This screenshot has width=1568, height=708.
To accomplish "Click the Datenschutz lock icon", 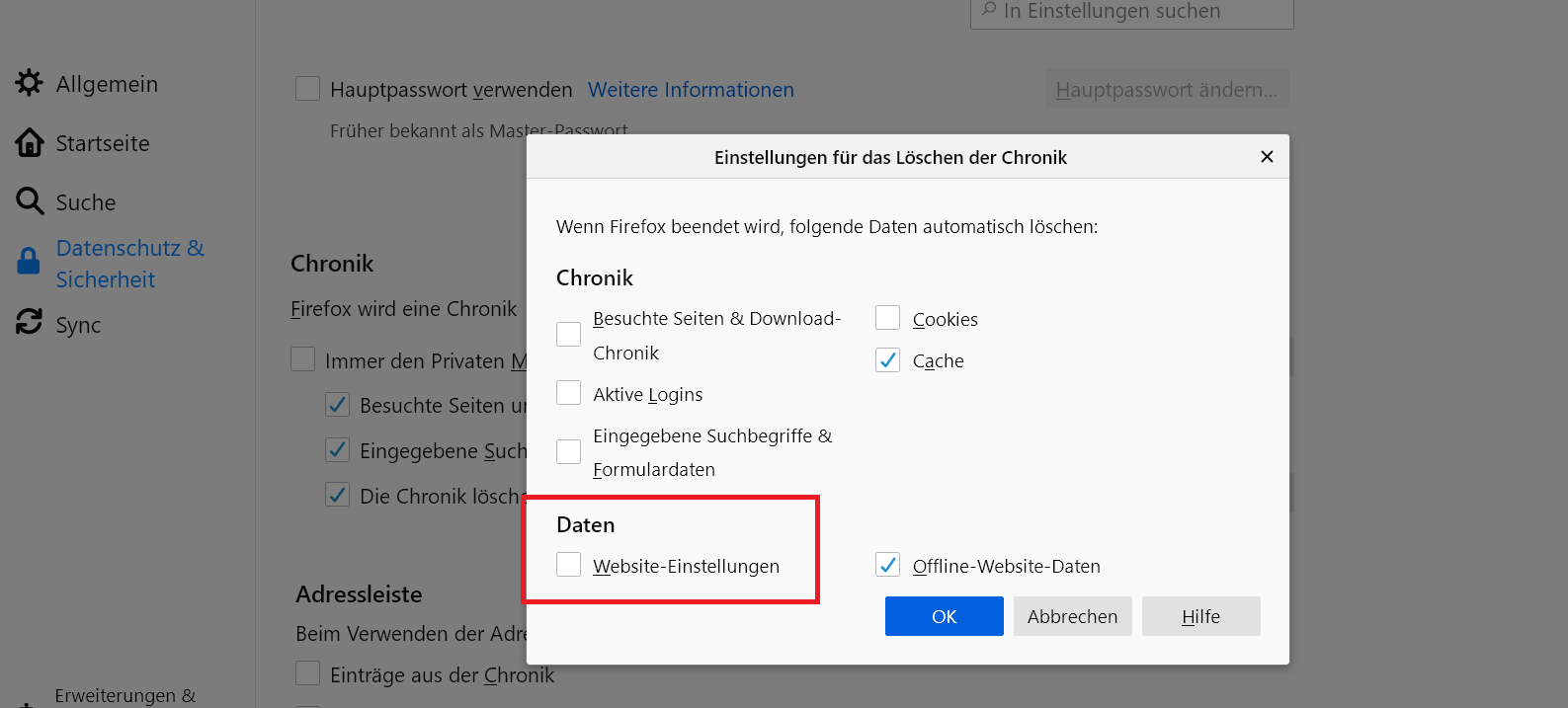I will click(x=29, y=262).
